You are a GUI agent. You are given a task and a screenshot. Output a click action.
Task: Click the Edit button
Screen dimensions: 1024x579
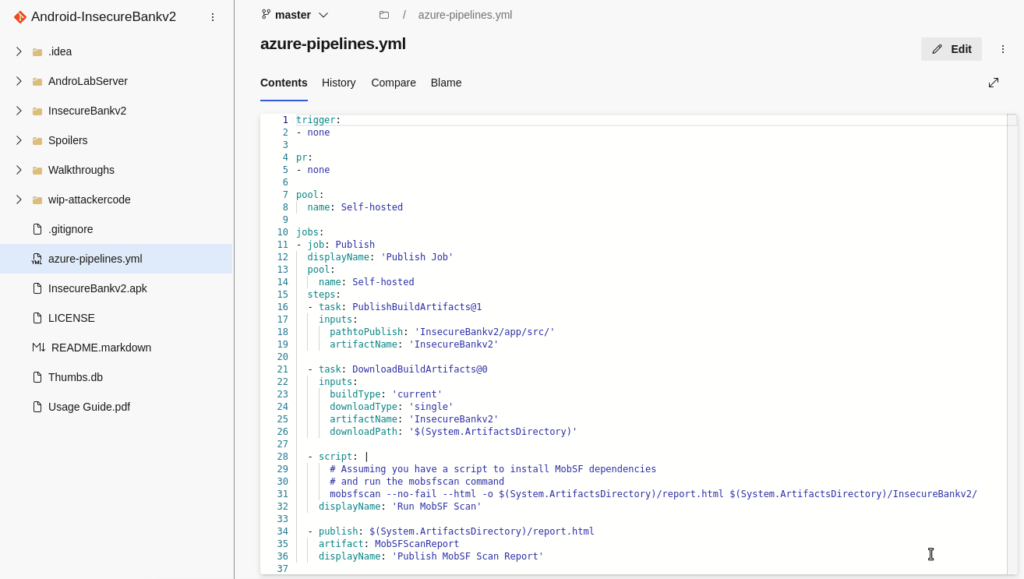tap(951, 49)
